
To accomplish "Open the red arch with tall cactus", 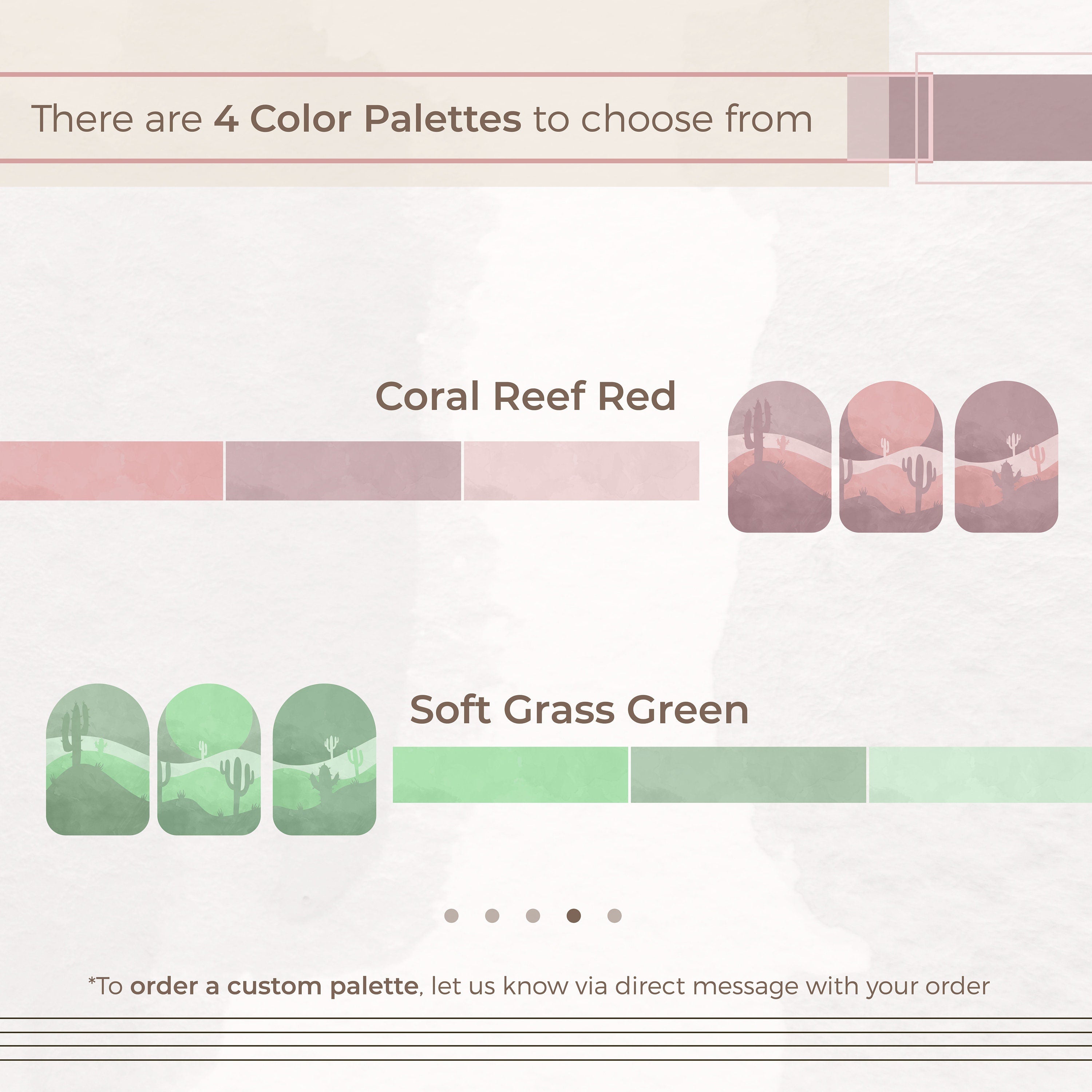I will (x=779, y=457).
